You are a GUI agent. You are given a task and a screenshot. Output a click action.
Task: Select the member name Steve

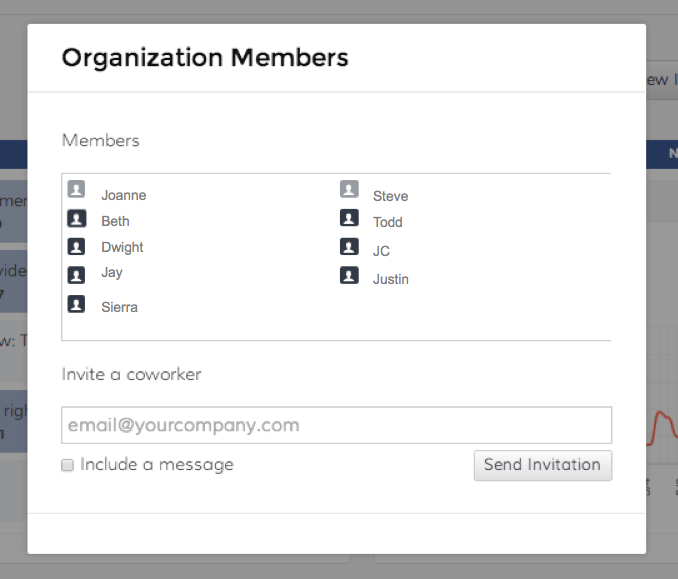click(x=390, y=197)
